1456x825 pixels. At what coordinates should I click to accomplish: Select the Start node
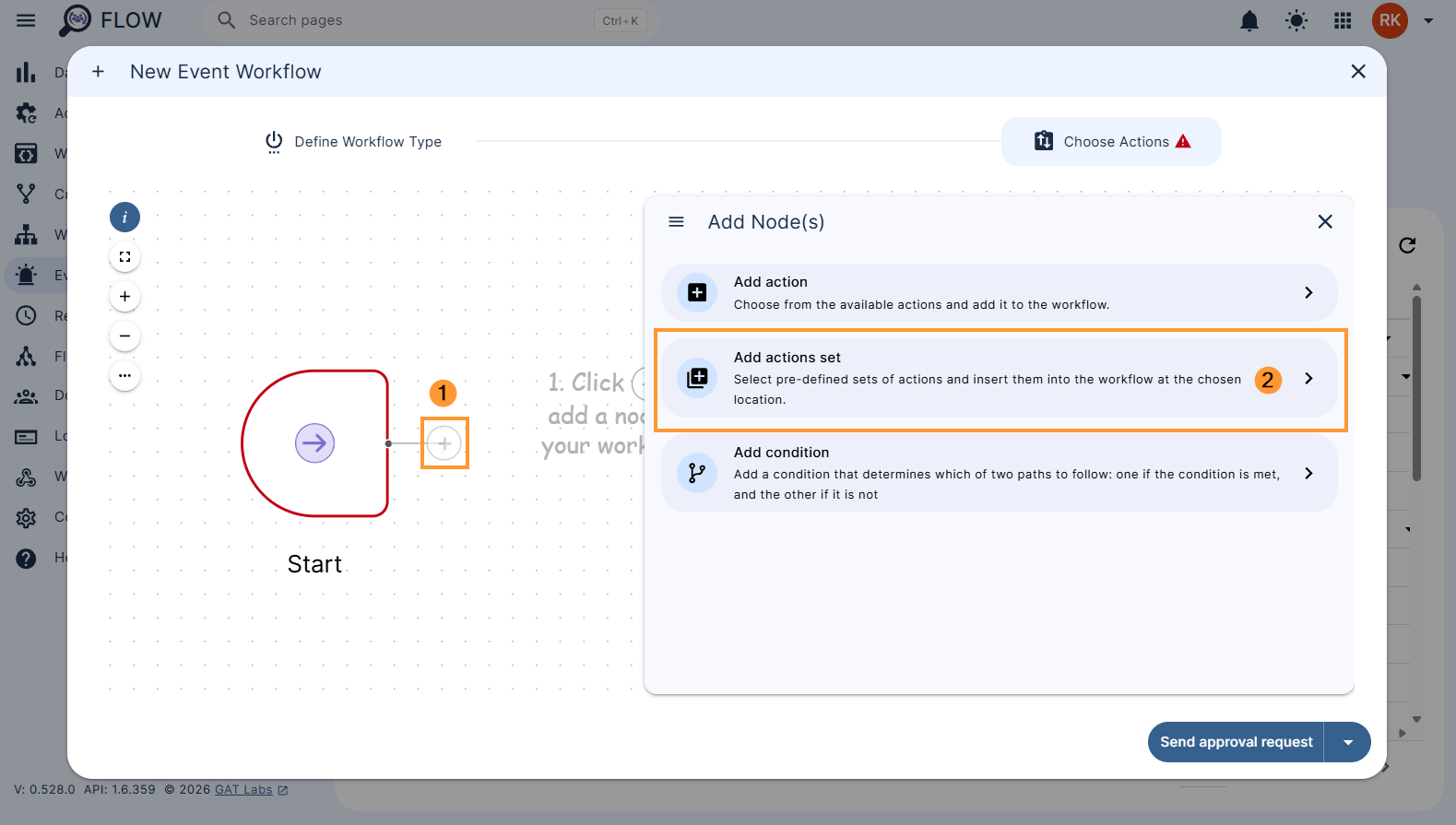[x=314, y=443]
